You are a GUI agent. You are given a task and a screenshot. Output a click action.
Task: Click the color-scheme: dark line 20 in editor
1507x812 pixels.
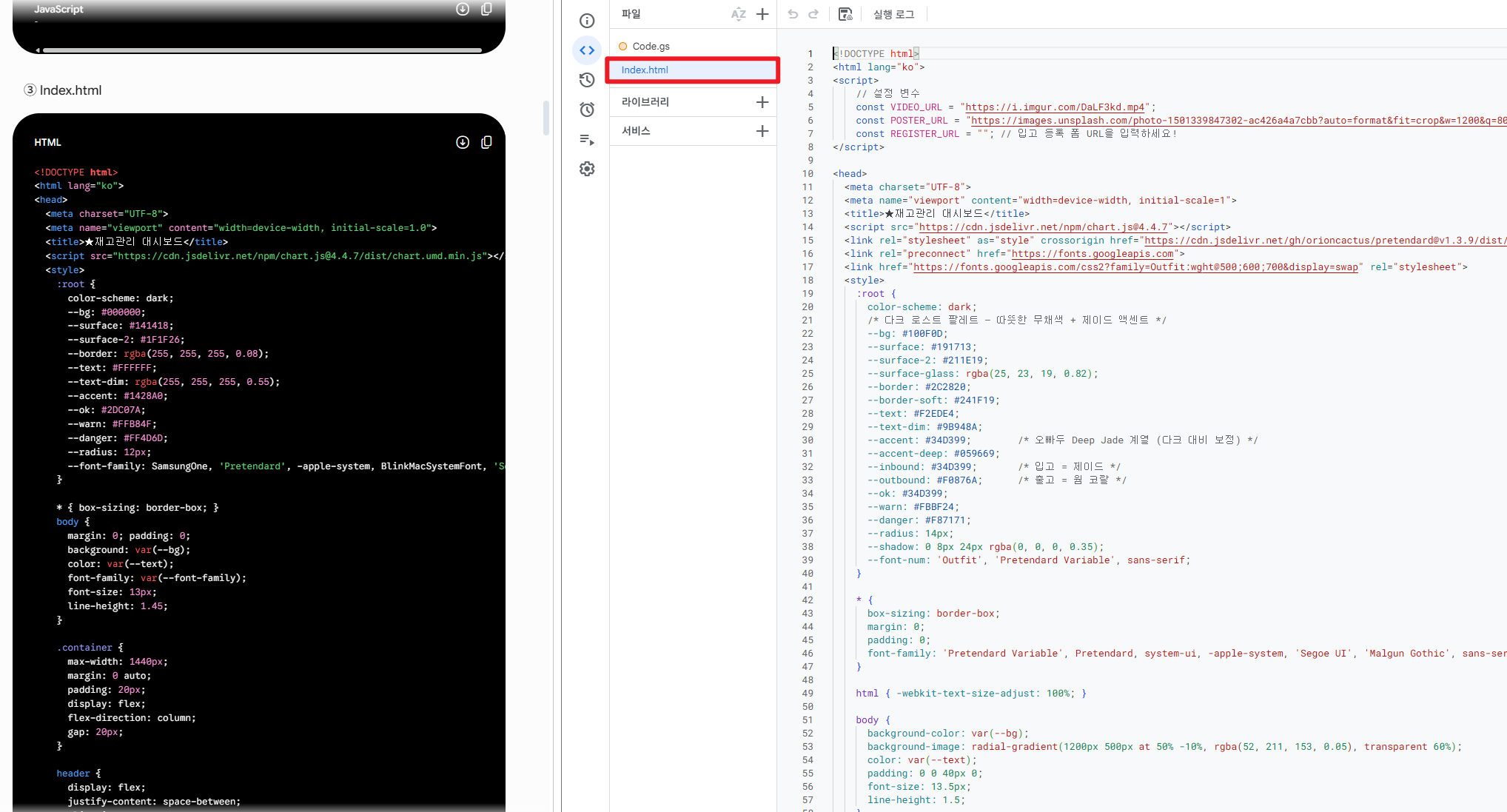pyautogui.click(x=922, y=307)
